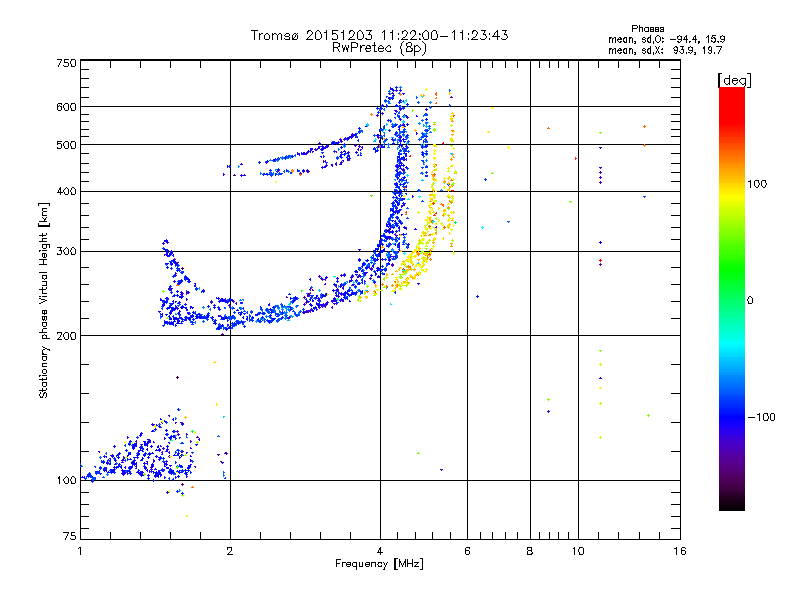Click the 'mean, sd,X: 93.9, 19.7' statistics line
Viewport: 800px width, 600px height.
665,50
